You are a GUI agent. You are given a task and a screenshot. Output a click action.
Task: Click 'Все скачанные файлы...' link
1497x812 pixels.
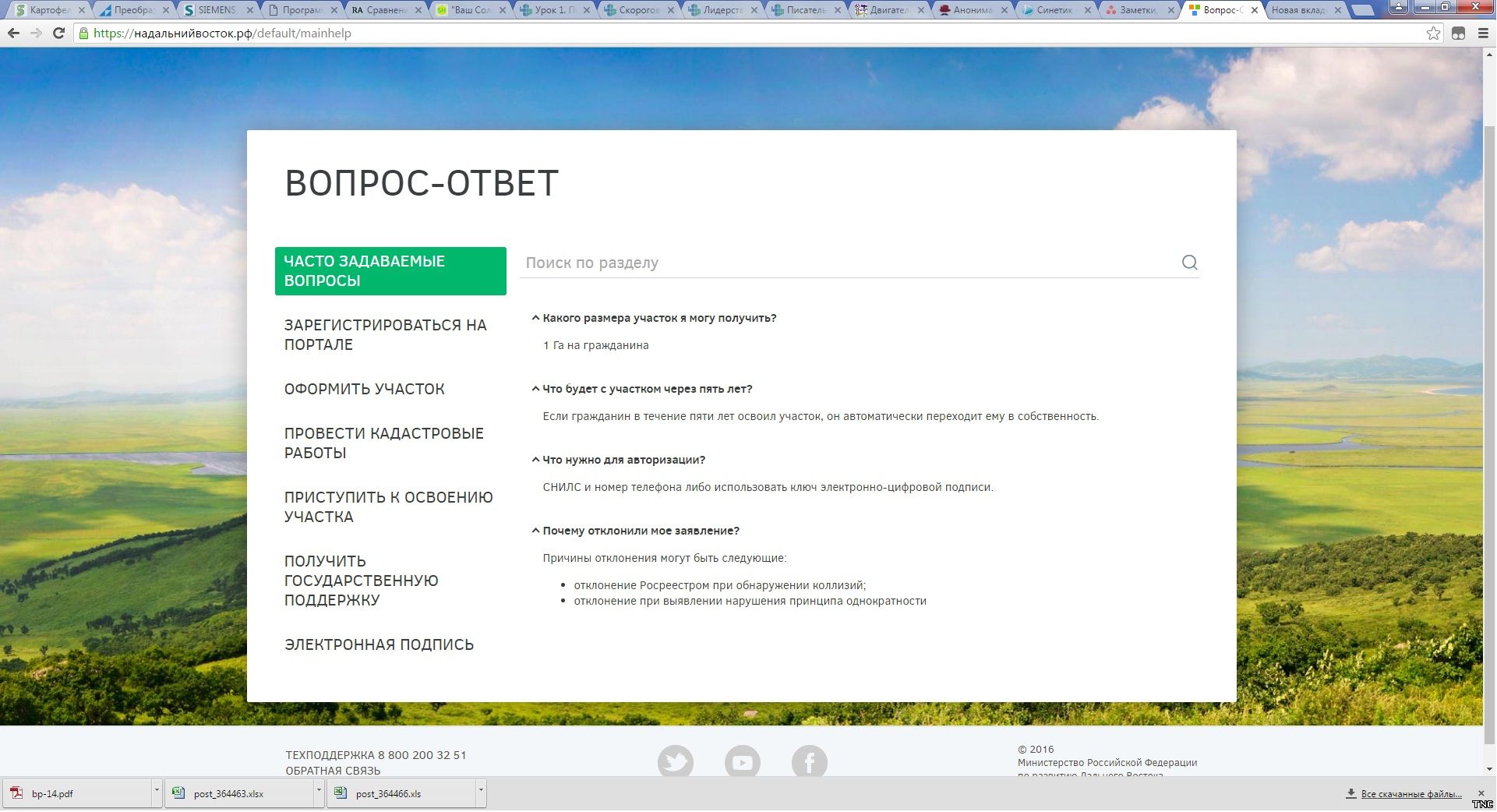(1411, 794)
